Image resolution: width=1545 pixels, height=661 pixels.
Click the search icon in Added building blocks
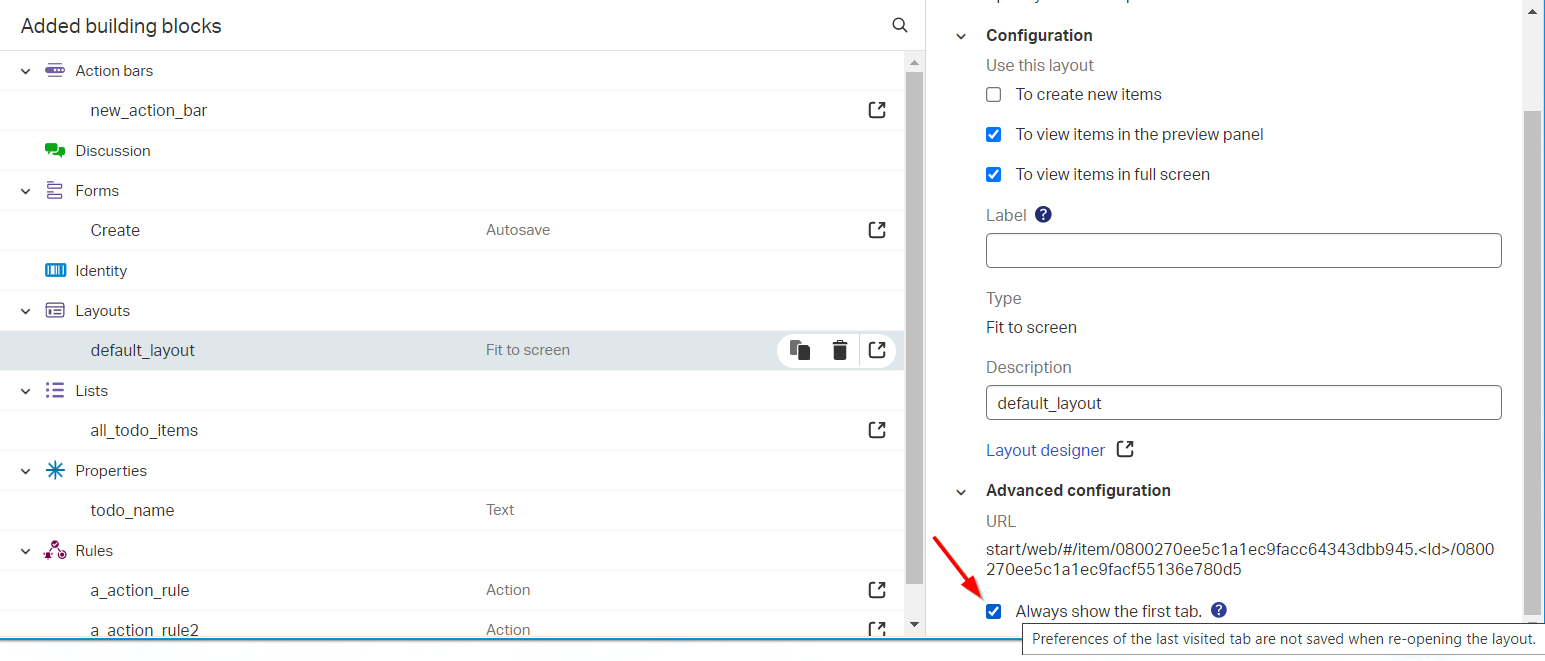tap(900, 25)
